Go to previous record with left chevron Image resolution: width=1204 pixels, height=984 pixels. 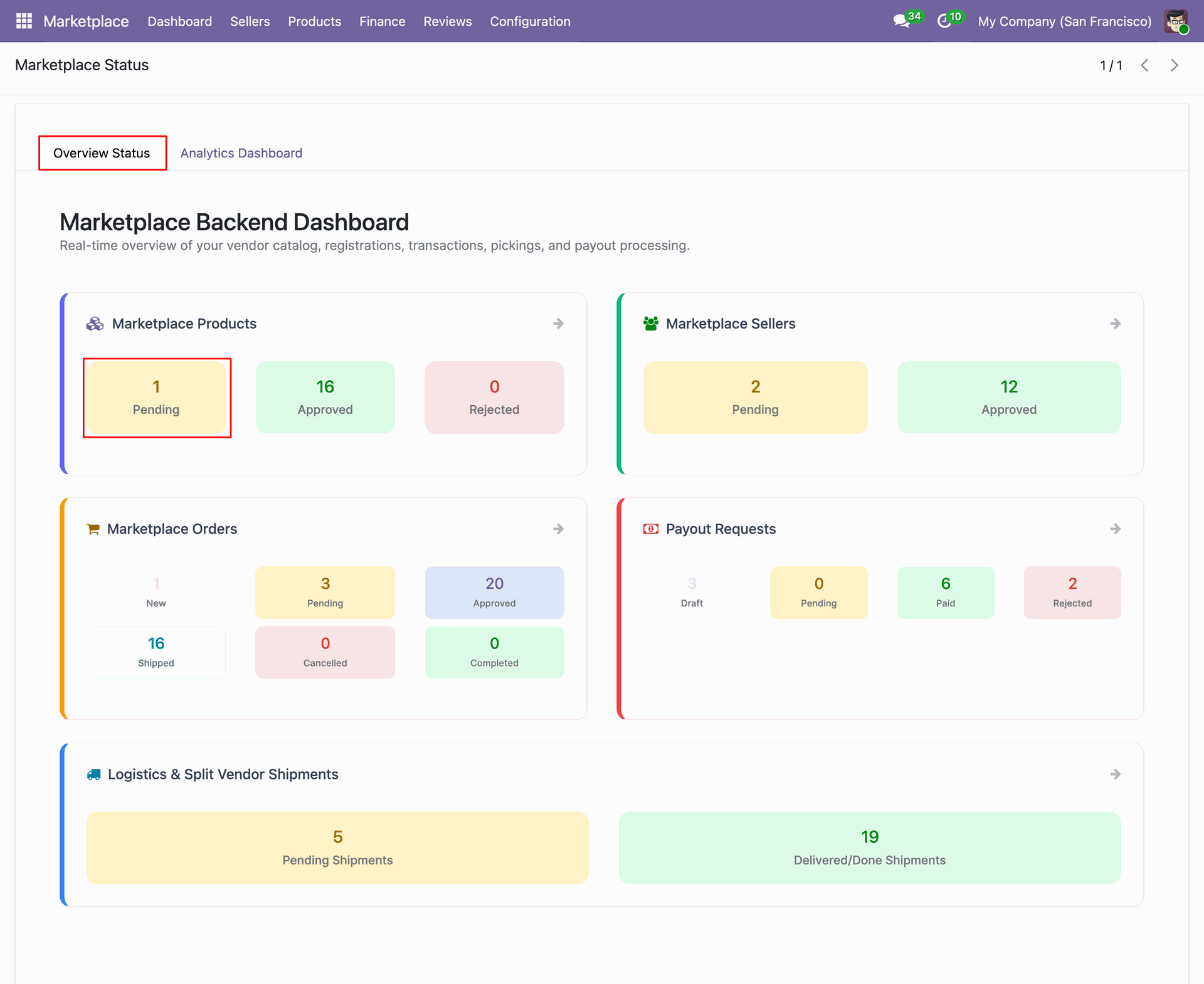tap(1144, 65)
